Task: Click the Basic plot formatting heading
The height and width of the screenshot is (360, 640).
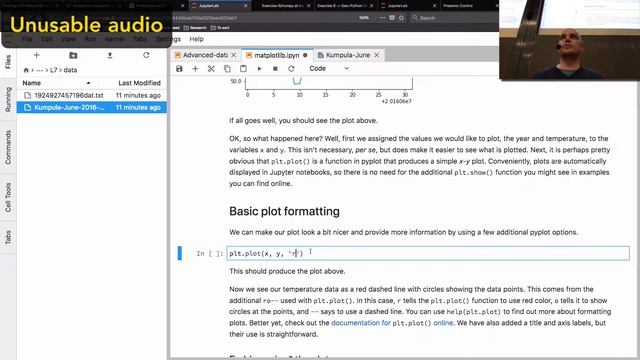Action: pos(284,211)
